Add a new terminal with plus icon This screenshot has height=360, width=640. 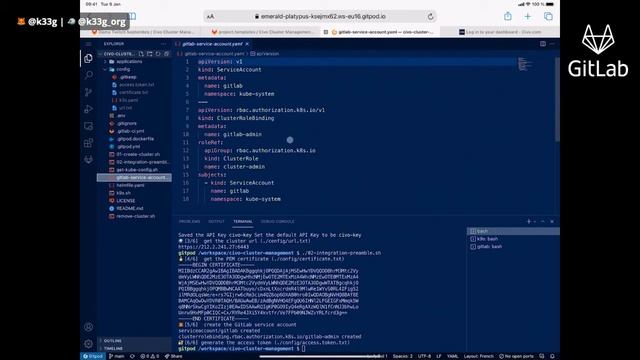(529, 221)
